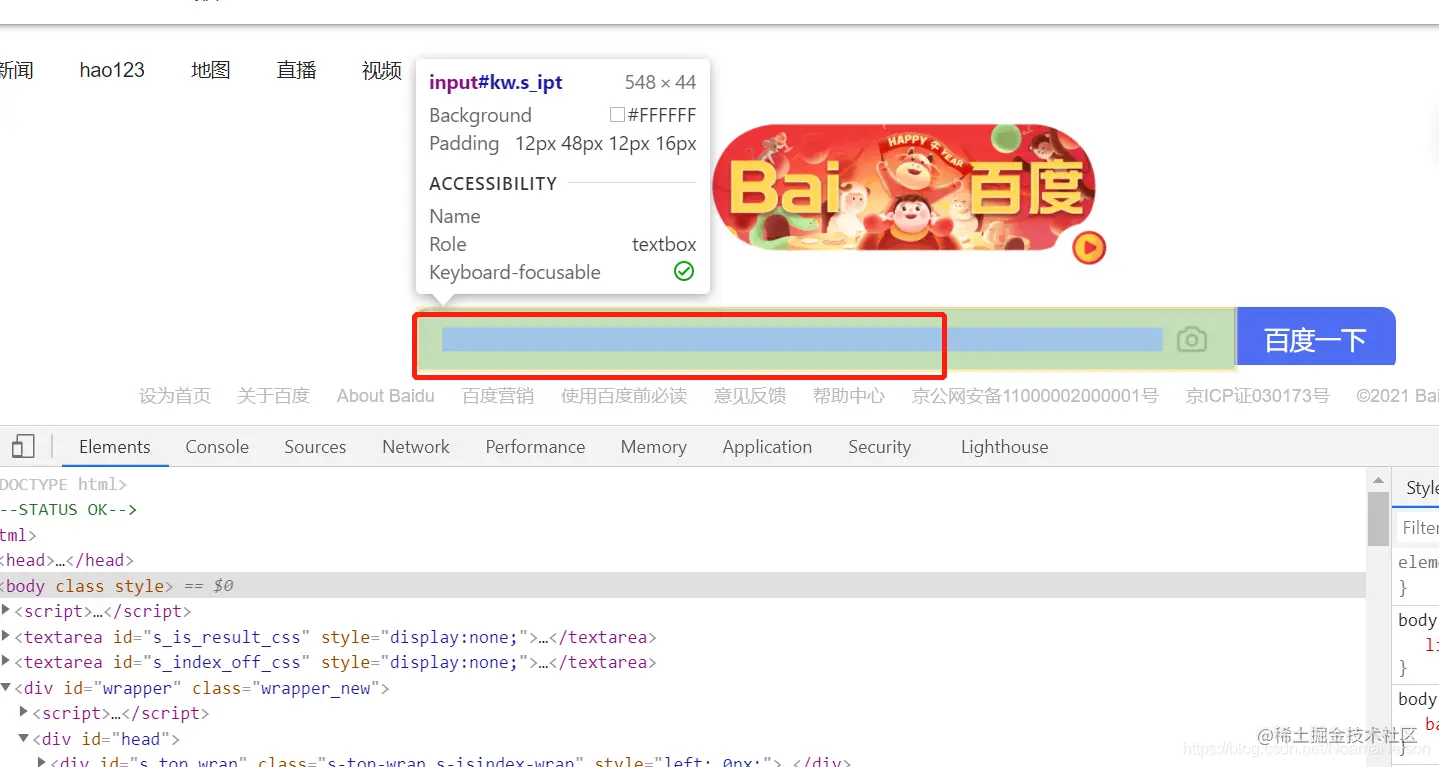Collapse the div#wrapper node

(x=7, y=688)
